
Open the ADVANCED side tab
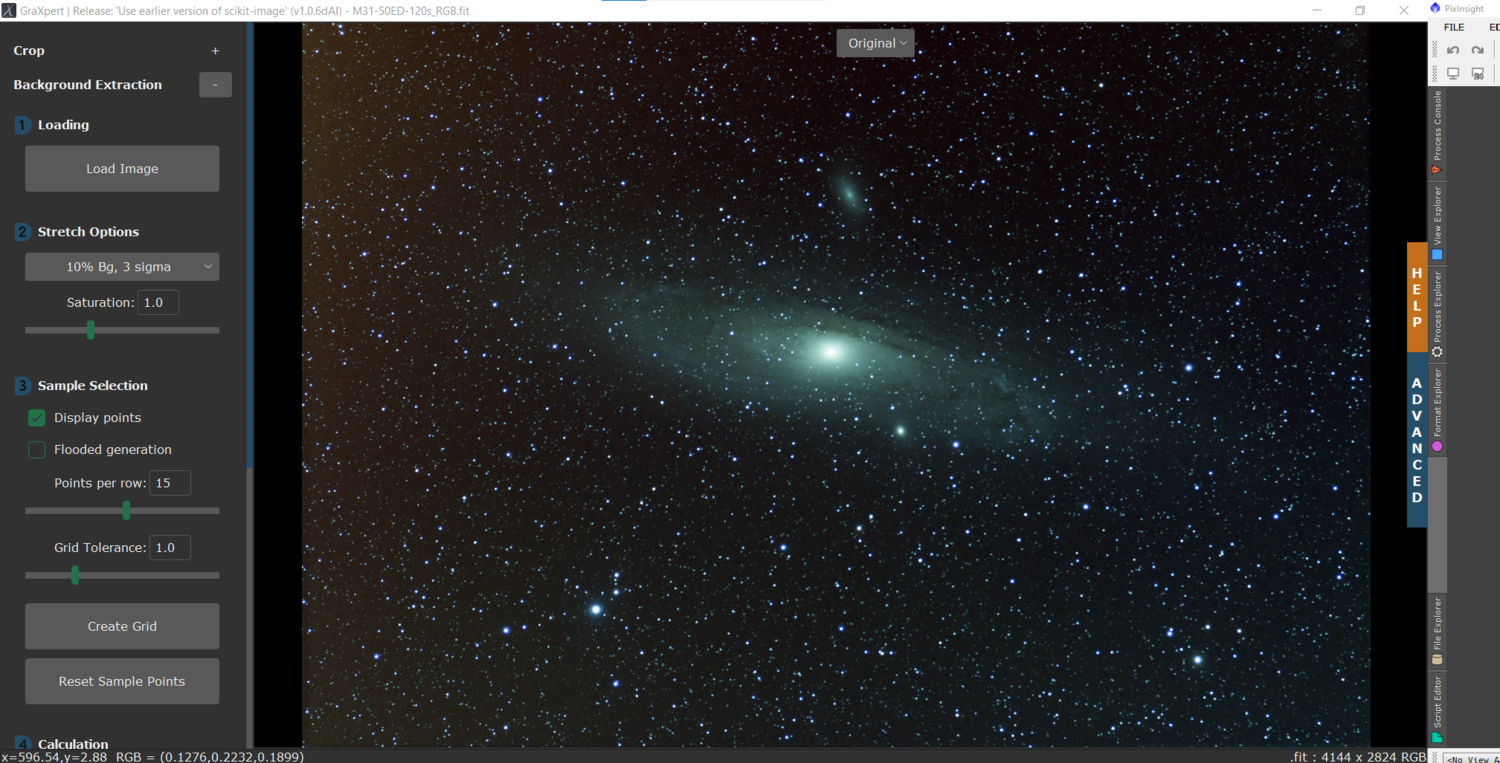(x=1417, y=440)
